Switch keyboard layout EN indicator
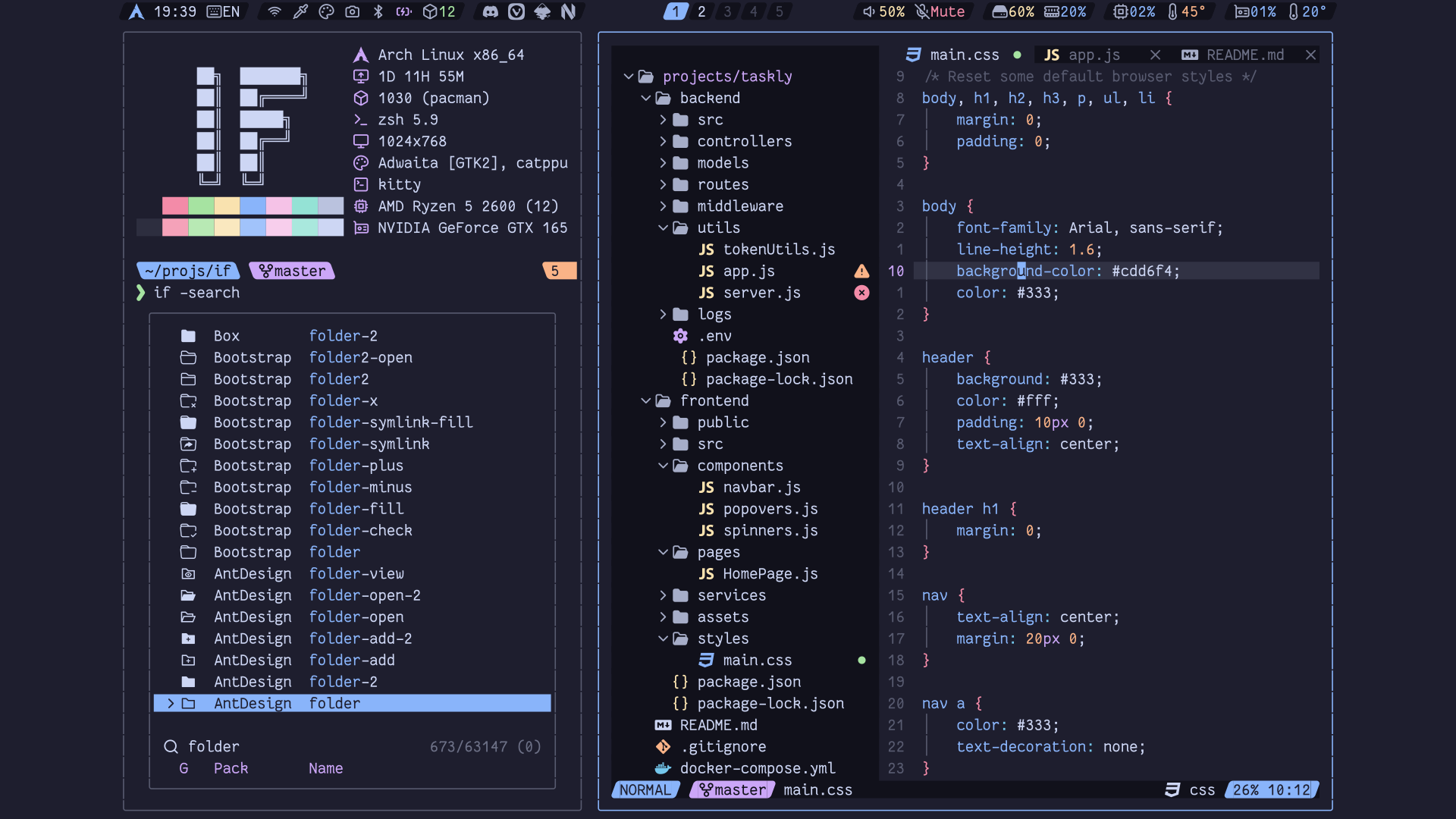This screenshot has width=1456, height=819. click(x=223, y=11)
